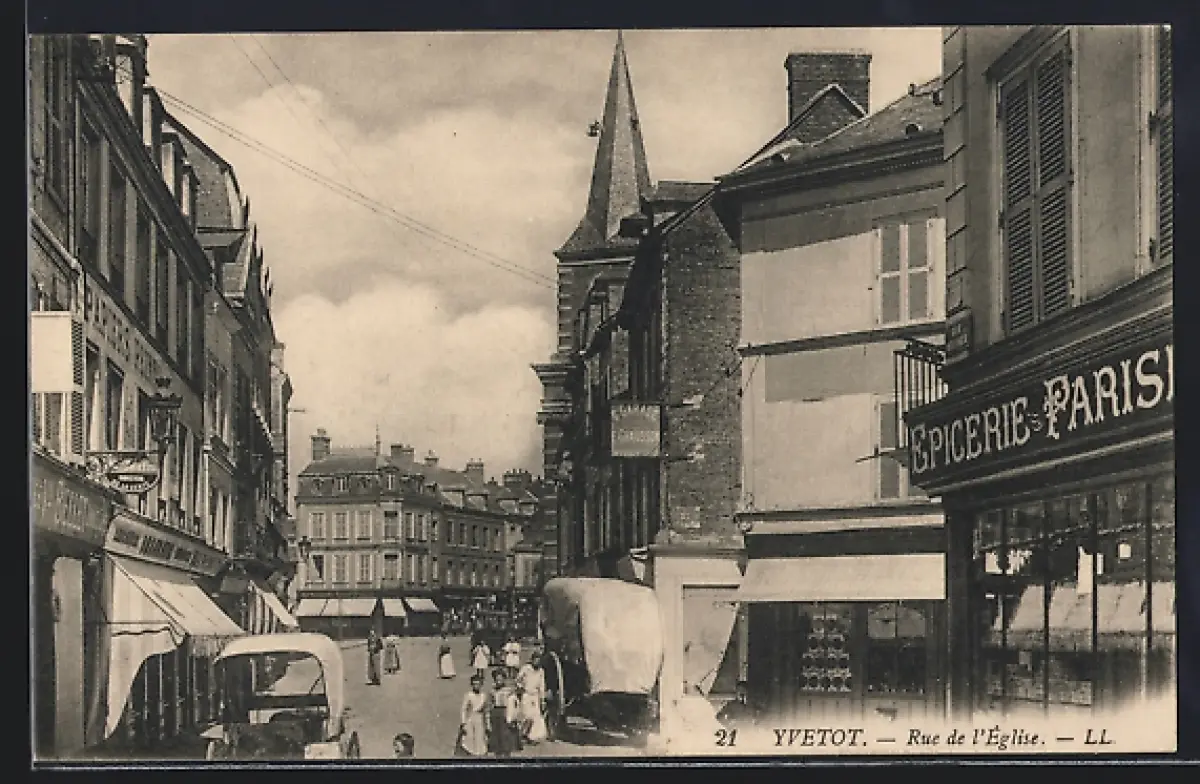
Task: Click the LL publisher mark
Action: [1098, 738]
